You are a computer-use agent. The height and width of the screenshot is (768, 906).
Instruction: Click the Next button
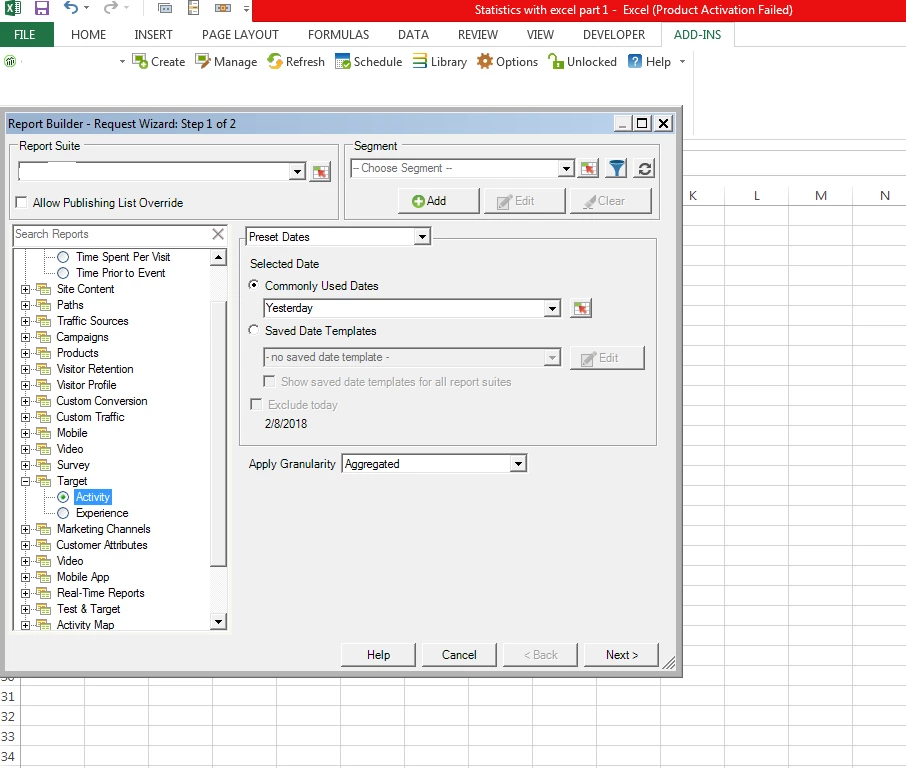tap(621, 655)
